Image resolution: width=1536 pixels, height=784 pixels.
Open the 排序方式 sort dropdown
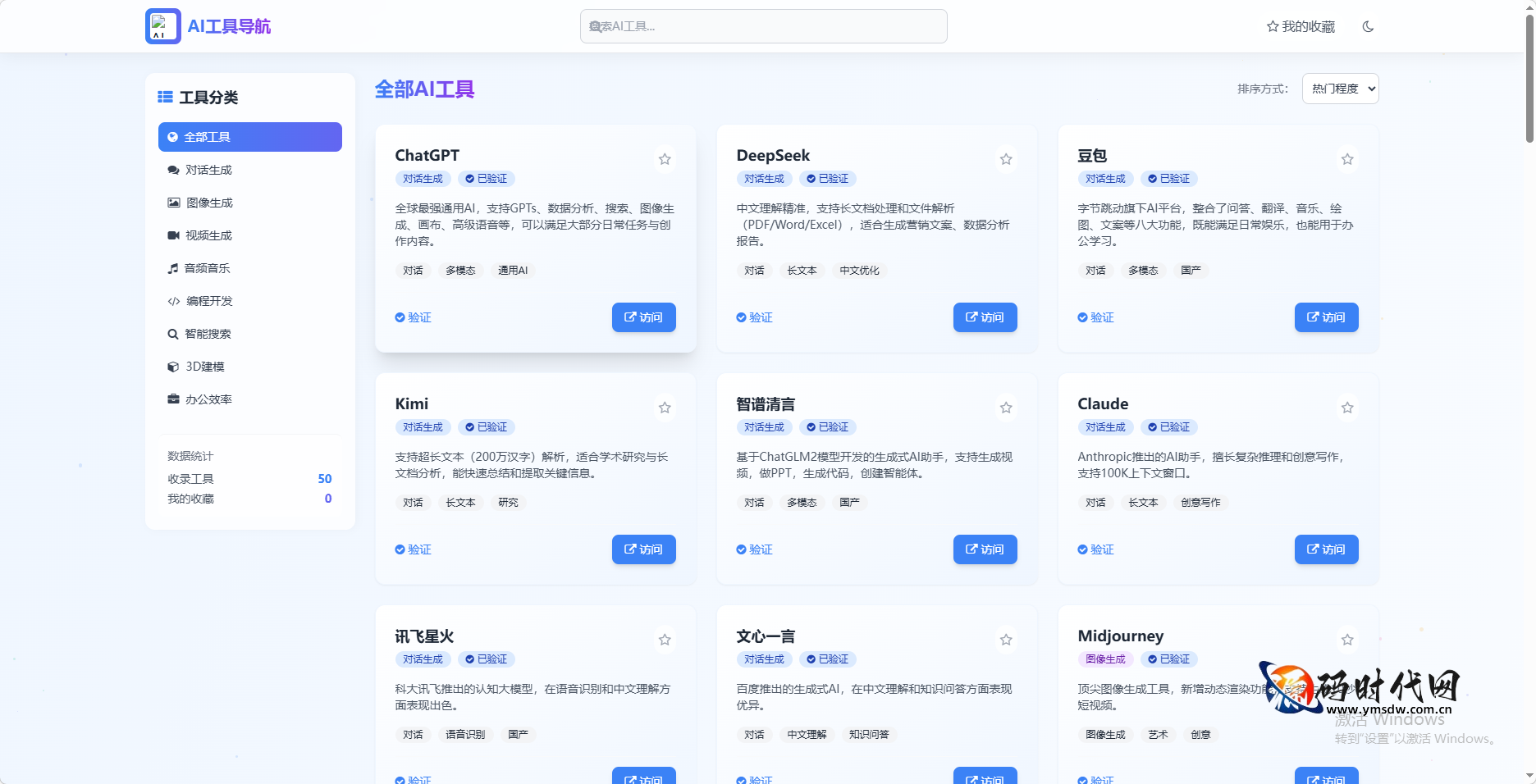1340,89
